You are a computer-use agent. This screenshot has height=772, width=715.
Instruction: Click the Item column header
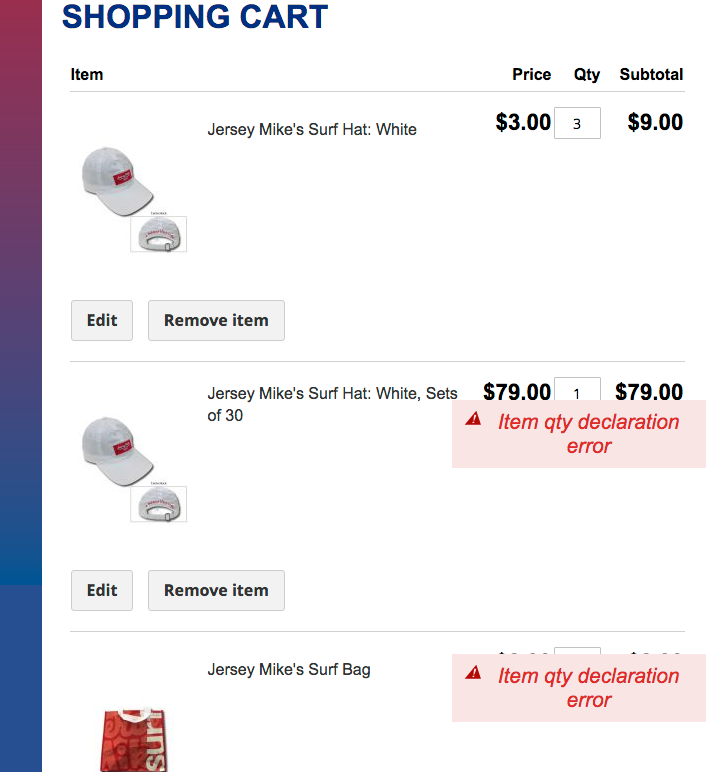point(87,74)
